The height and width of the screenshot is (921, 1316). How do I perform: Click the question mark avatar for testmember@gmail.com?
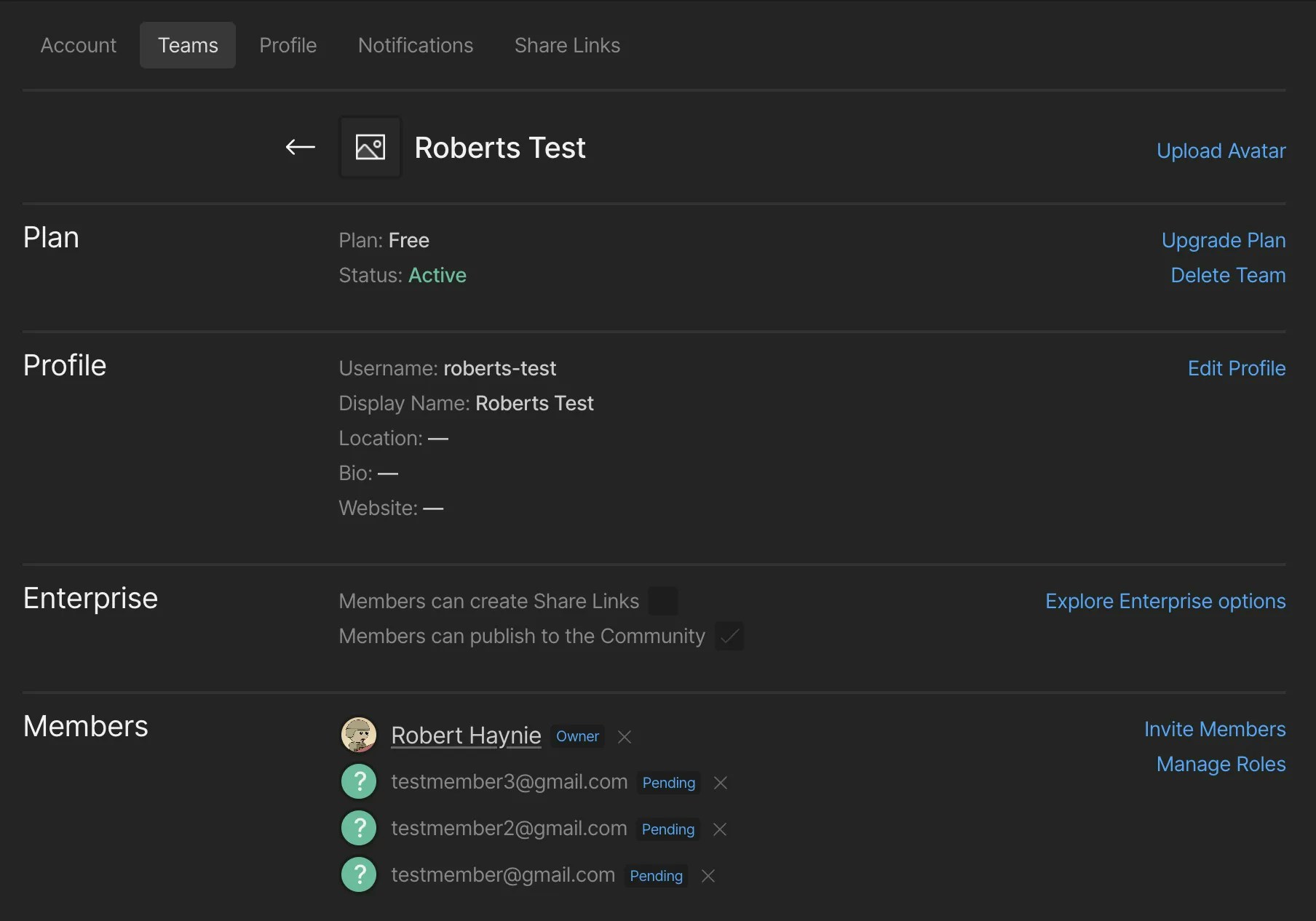click(359, 874)
